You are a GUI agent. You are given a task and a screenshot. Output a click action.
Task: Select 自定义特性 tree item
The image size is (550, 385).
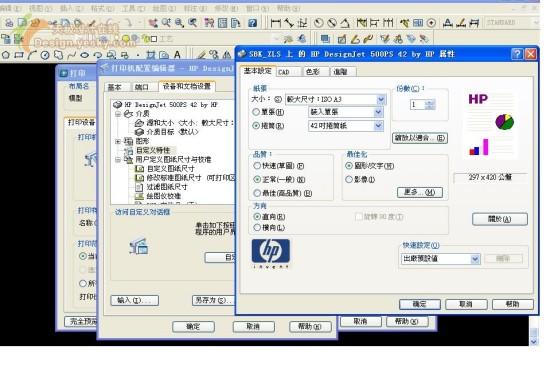click(153, 150)
